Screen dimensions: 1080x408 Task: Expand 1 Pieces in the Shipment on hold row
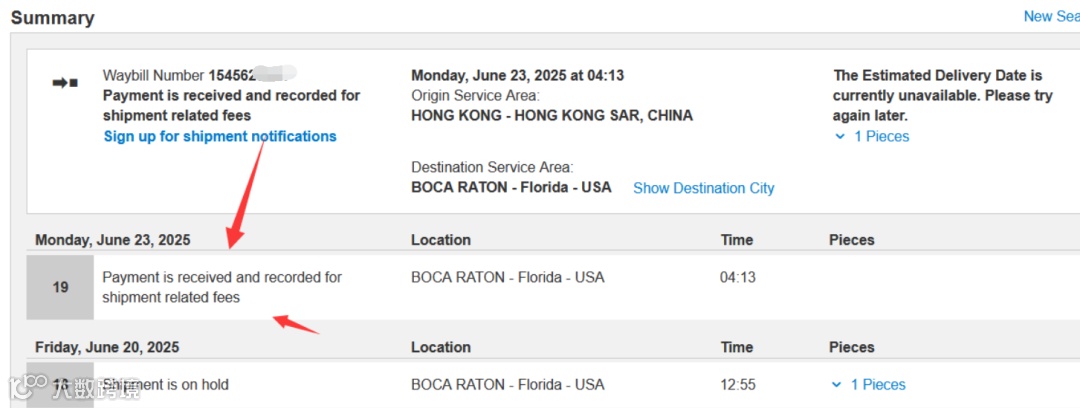click(869, 384)
